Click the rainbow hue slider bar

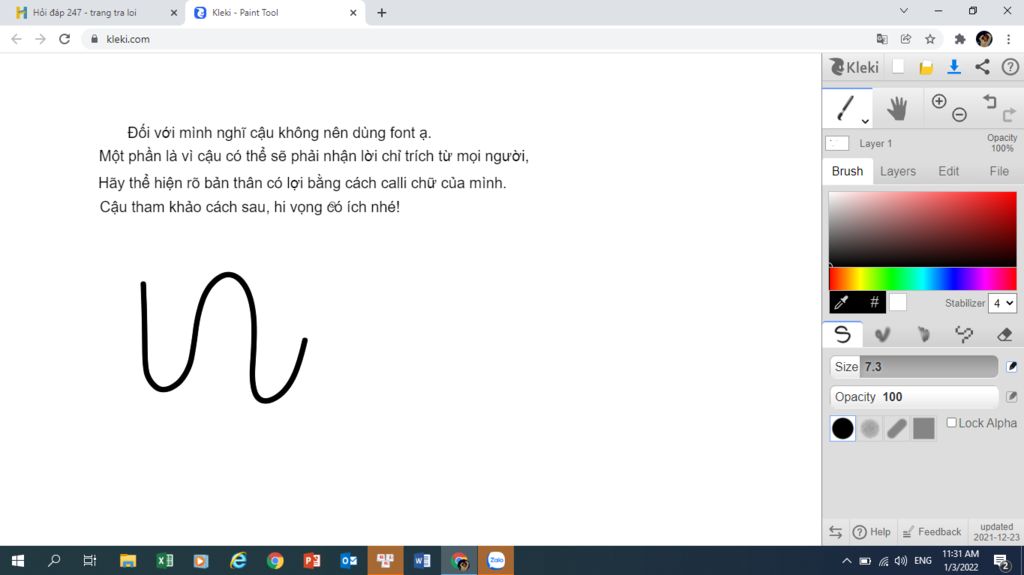point(922,279)
